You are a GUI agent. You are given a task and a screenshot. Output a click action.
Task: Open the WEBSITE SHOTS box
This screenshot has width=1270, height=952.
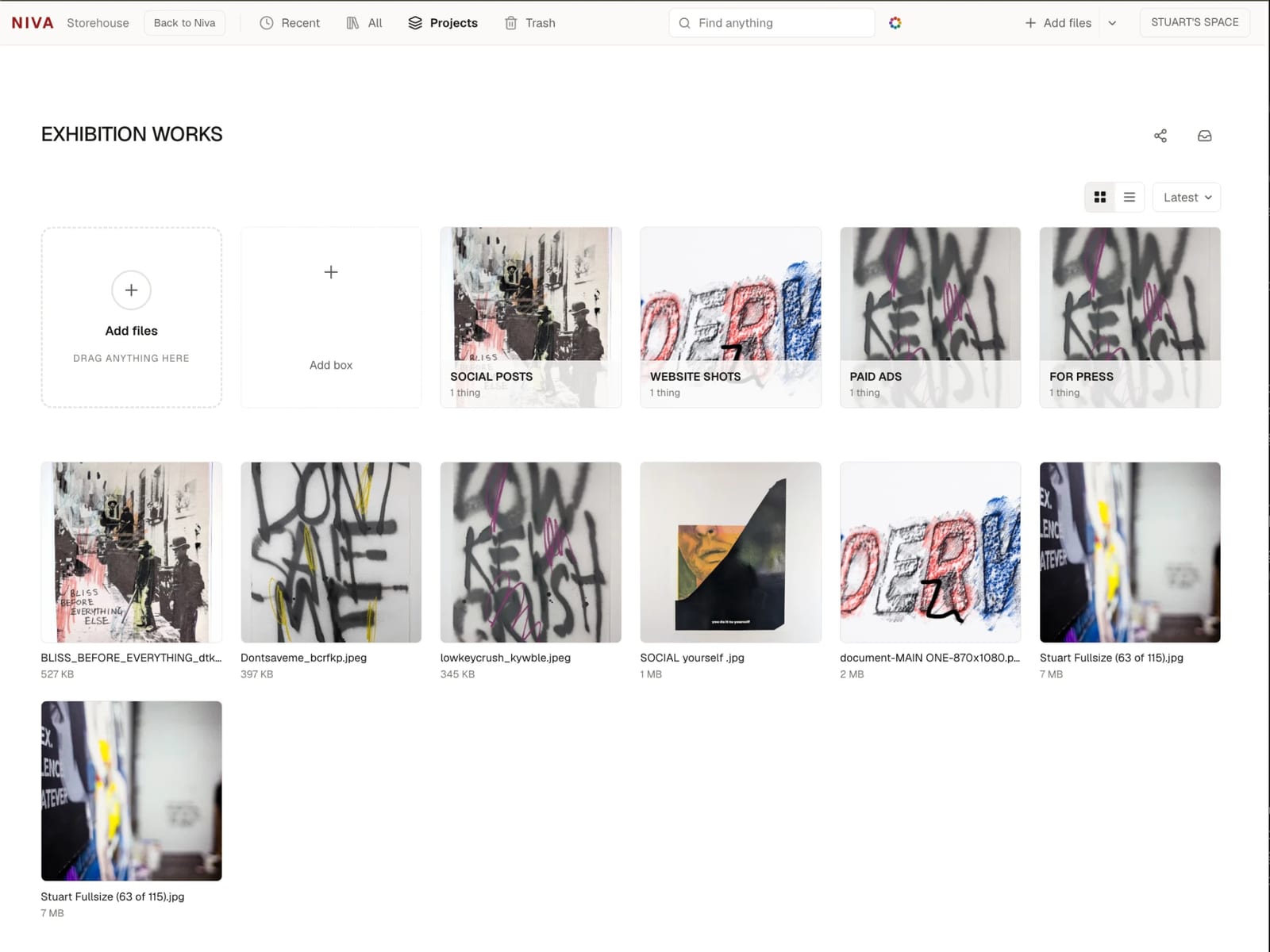(x=731, y=317)
